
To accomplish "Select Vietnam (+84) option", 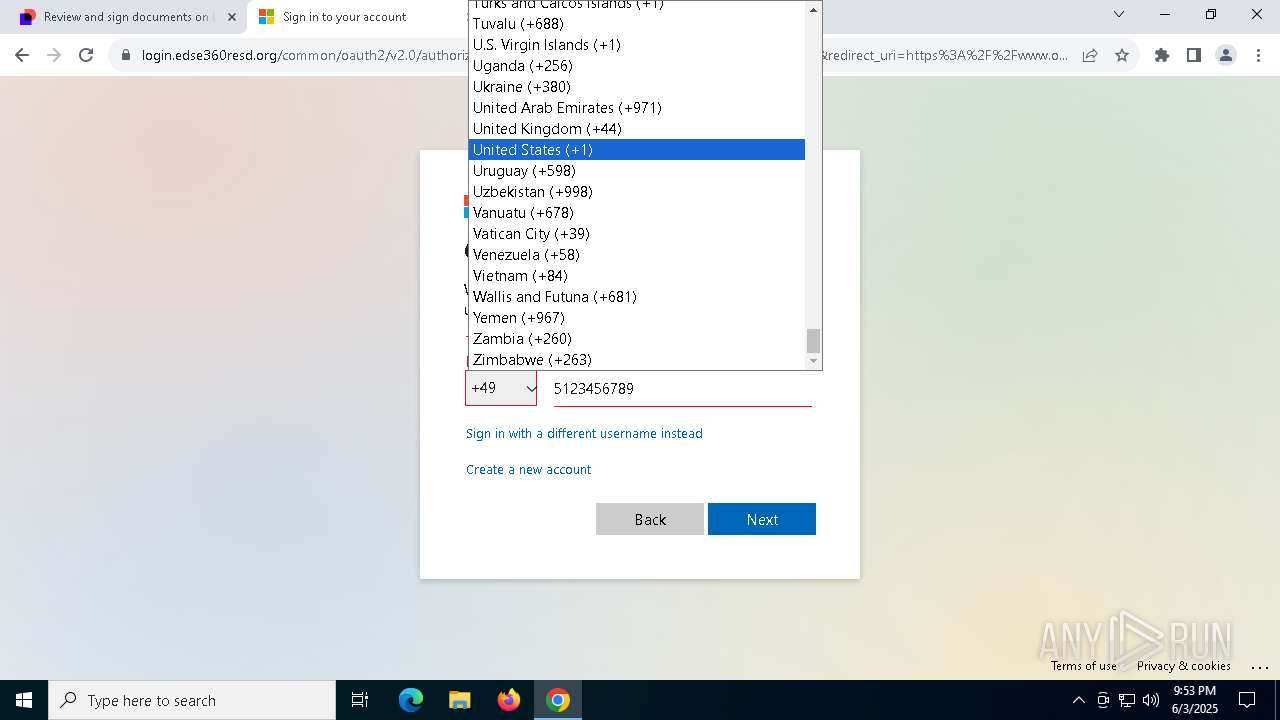I will tap(637, 276).
